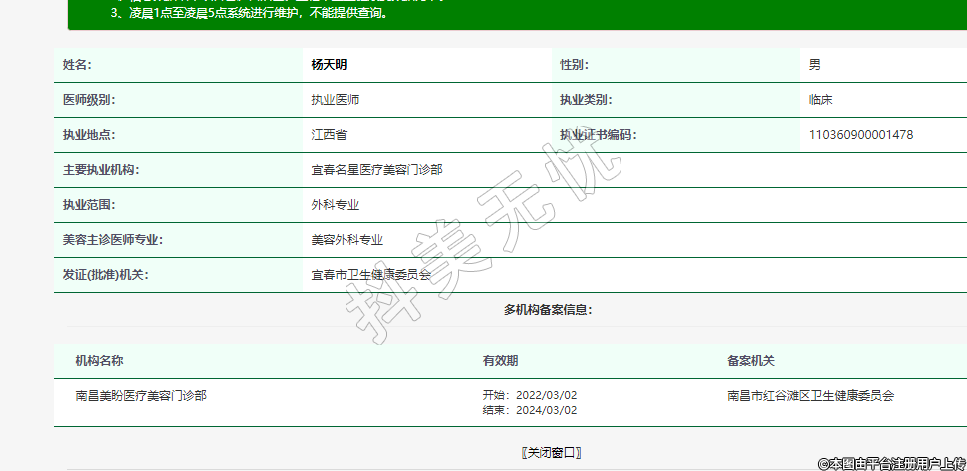Click the 执业医师 level value
Image resolution: width=967 pixels, height=471 pixels.
coord(335,100)
